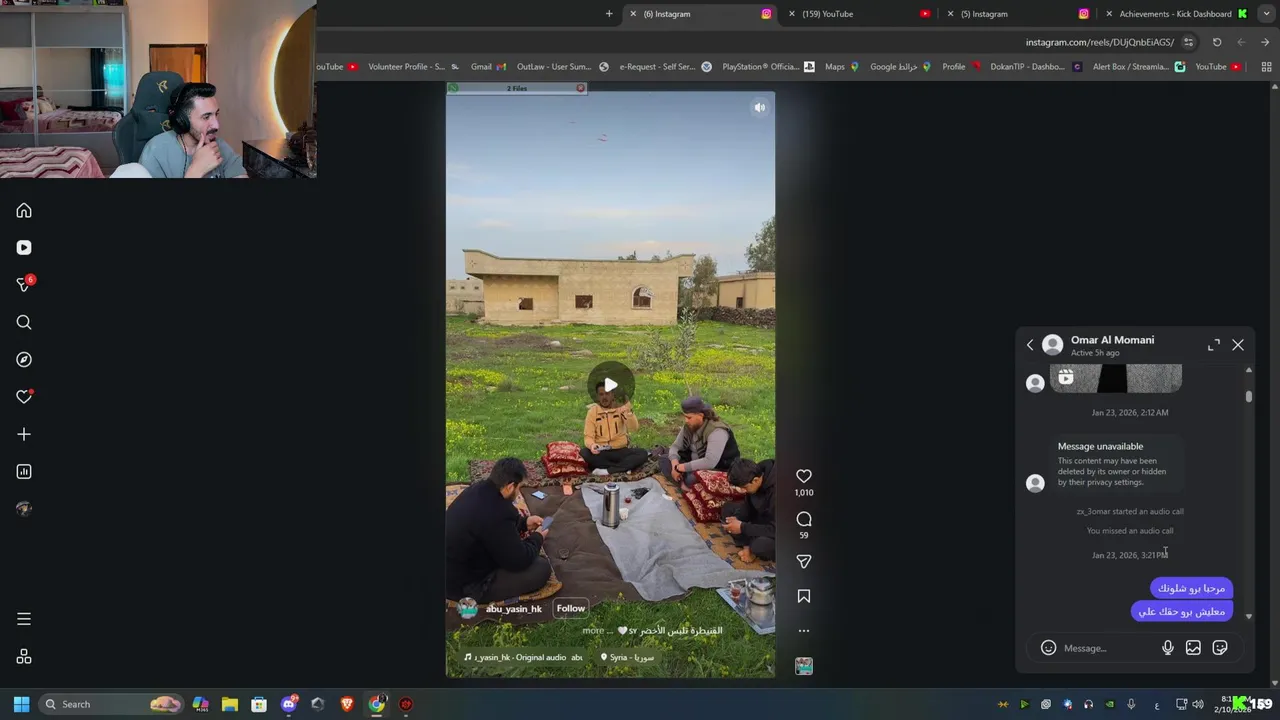This screenshot has width=1280, height=720.
Task: Open the DokanTIP Dashboard bookmark
Action: (x=1036, y=67)
